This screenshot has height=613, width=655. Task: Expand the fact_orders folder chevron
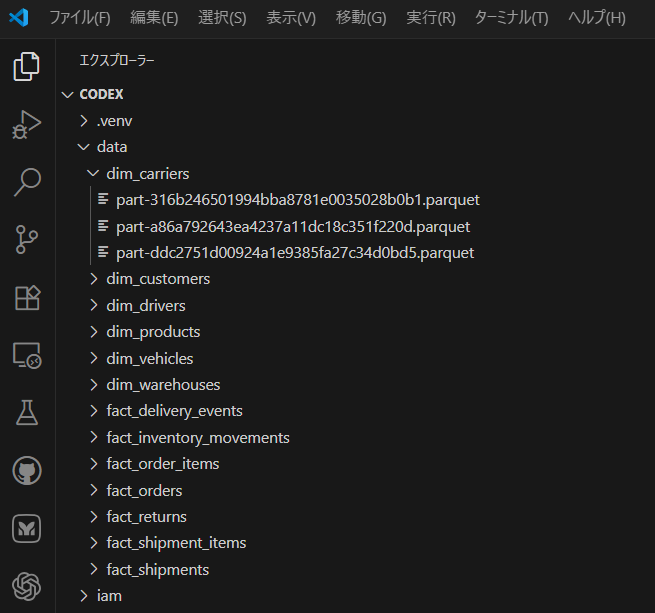pos(94,490)
